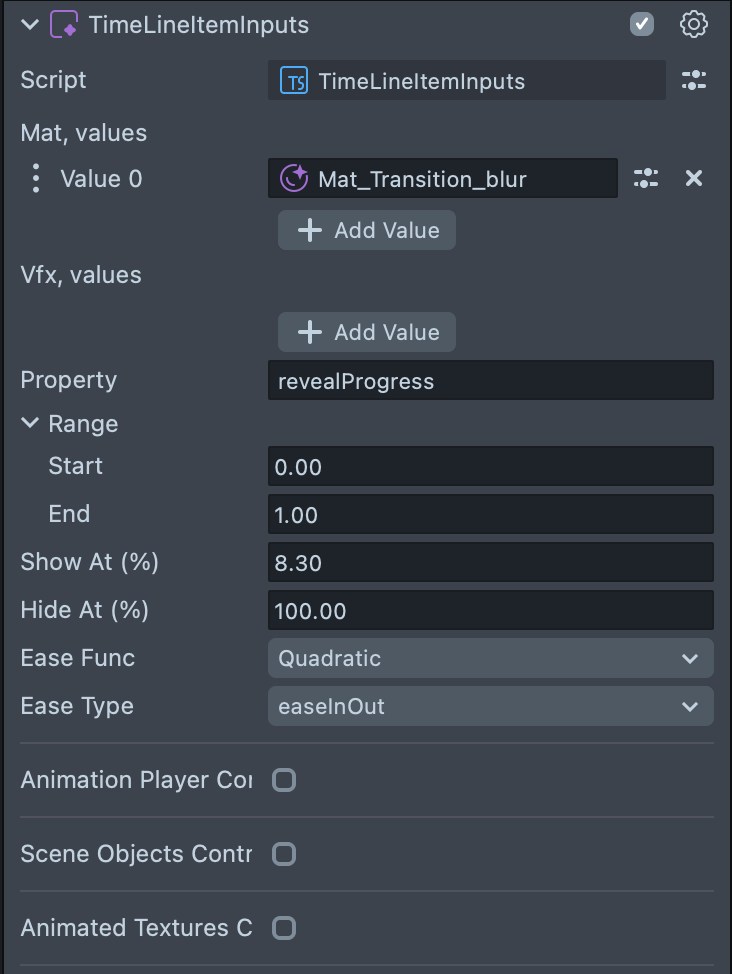Open options for Mat_Transition_blur value
Screen dimensions: 732x974
coord(646,179)
